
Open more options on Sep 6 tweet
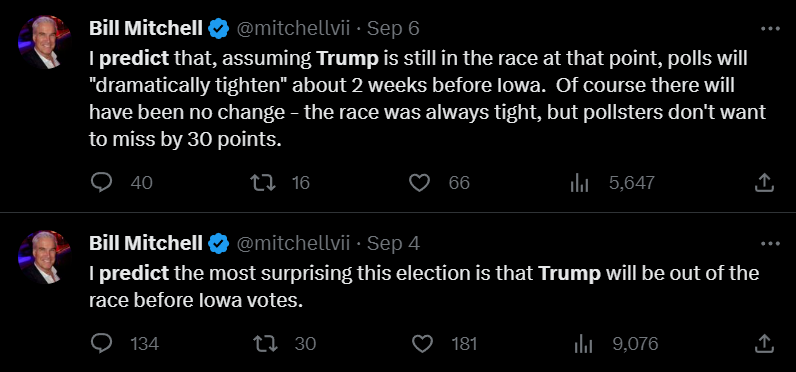click(x=770, y=29)
